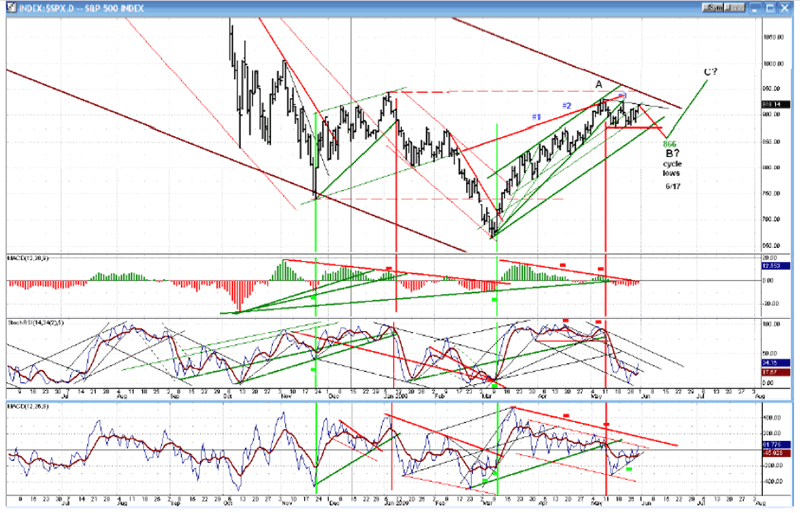800x513 pixels.
Task: Select the blue '#2' annotation label
Action: [567, 106]
